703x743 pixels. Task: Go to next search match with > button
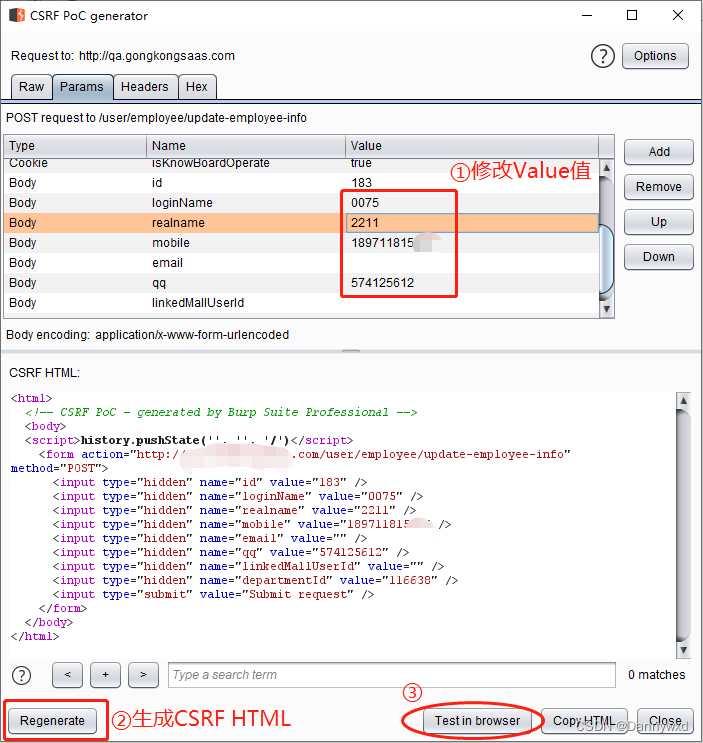click(143, 675)
